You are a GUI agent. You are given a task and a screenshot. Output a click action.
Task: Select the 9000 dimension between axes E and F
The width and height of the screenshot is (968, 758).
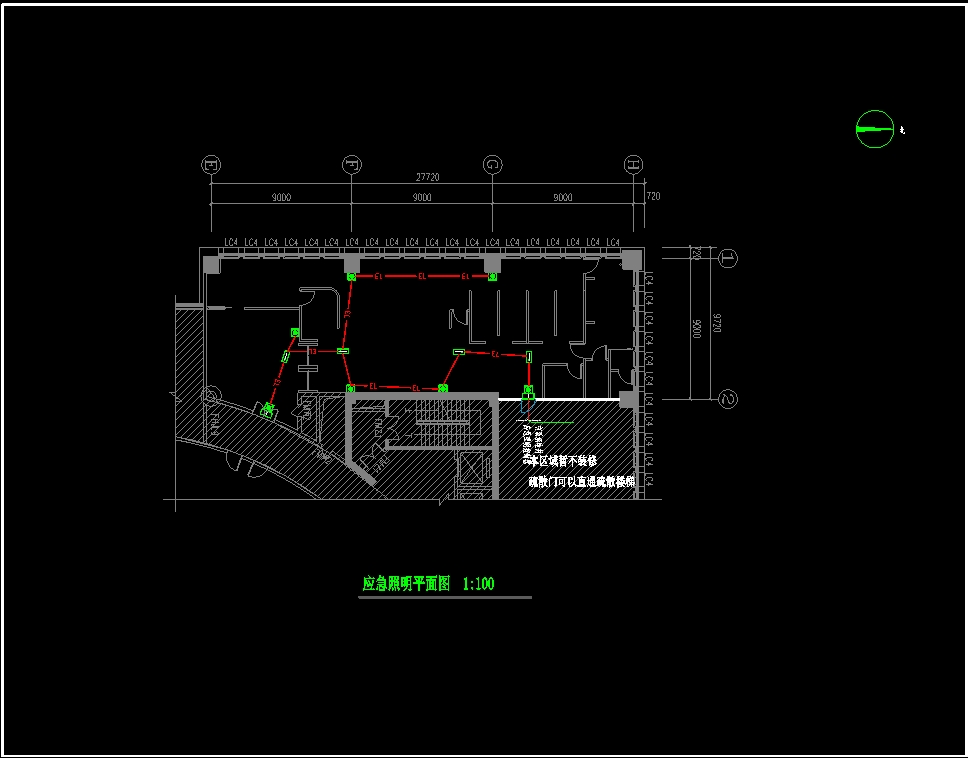[x=281, y=198]
